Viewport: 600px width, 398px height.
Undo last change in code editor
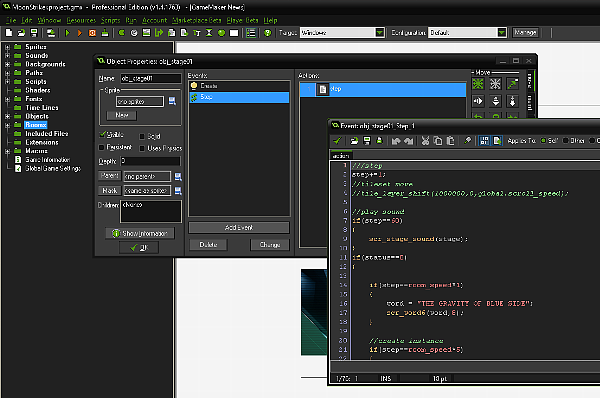click(x=396, y=141)
